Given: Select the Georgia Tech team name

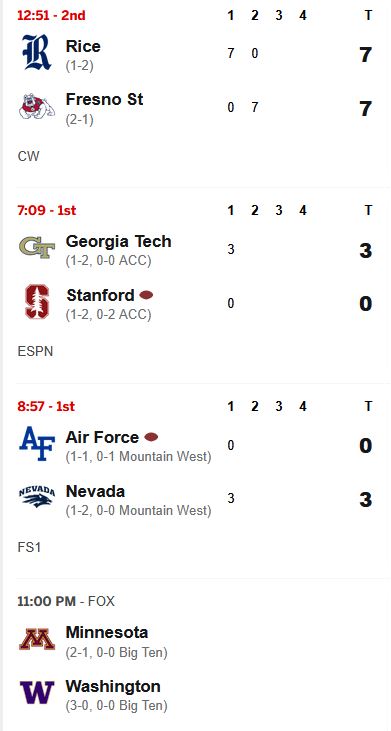Looking at the screenshot, I should tap(118, 241).
